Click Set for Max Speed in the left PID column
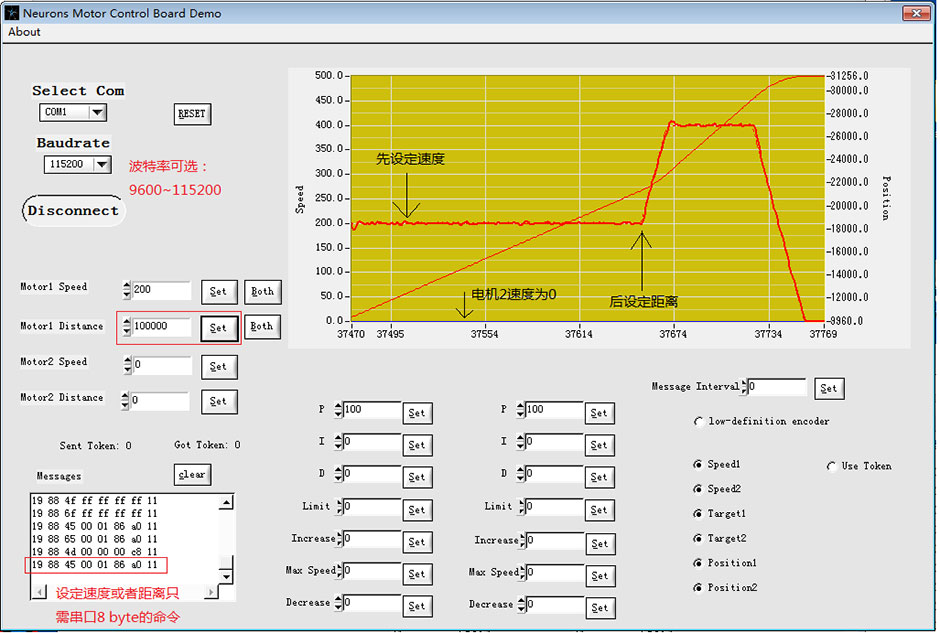Screen dimensions: 940x633 coord(417,574)
